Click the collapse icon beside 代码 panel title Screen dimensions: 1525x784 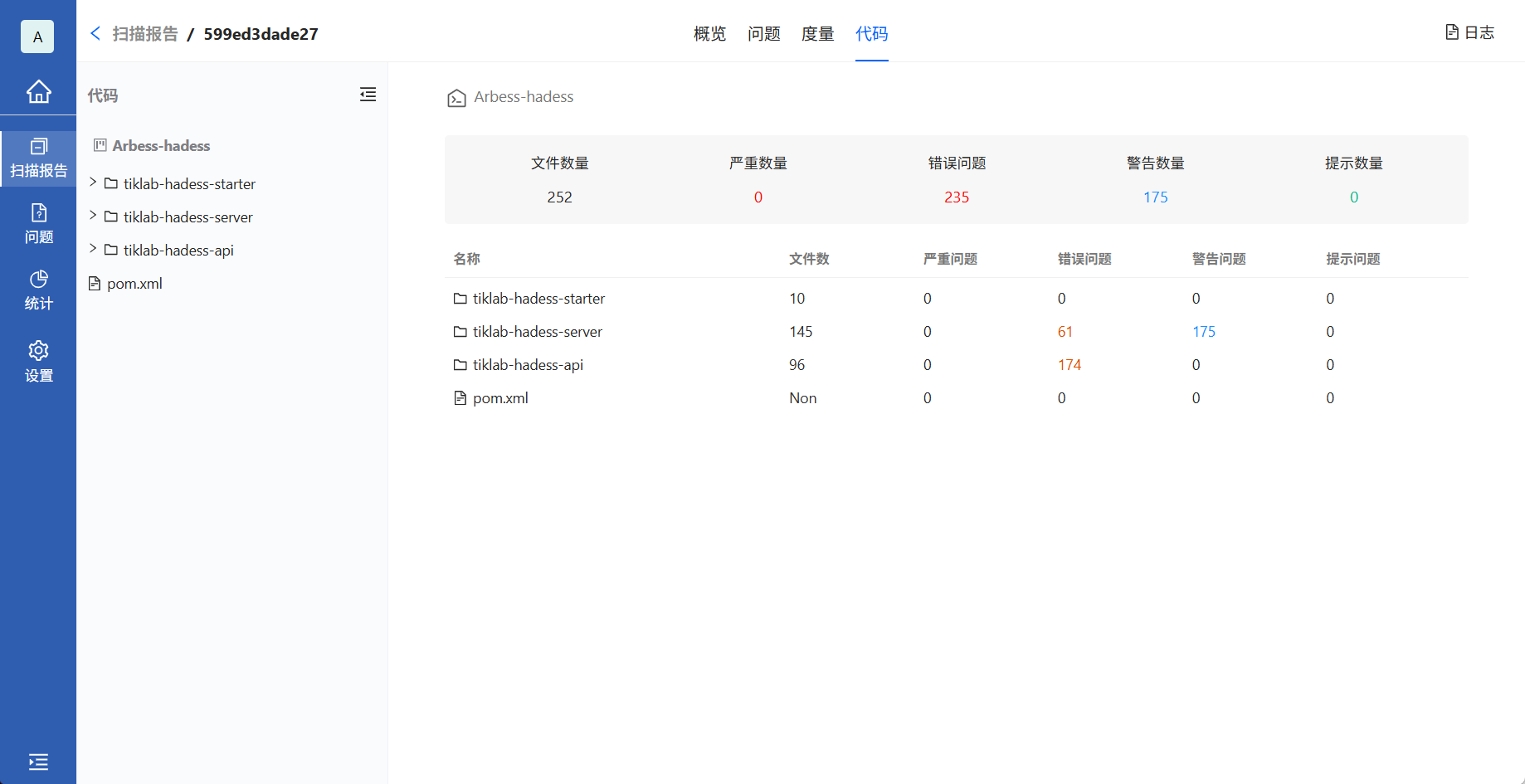point(368,95)
